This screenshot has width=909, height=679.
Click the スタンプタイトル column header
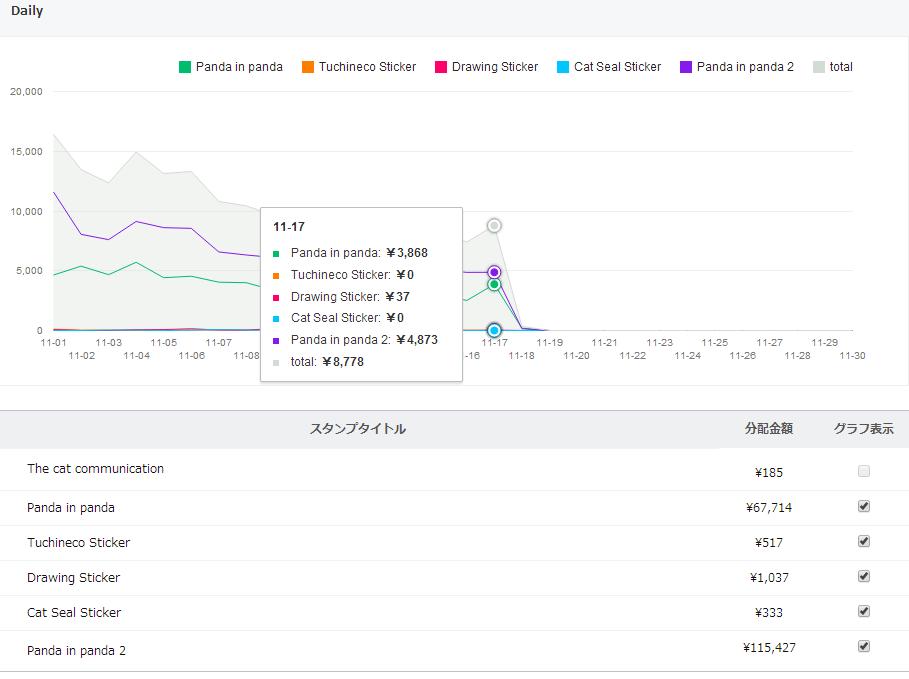(x=358, y=429)
